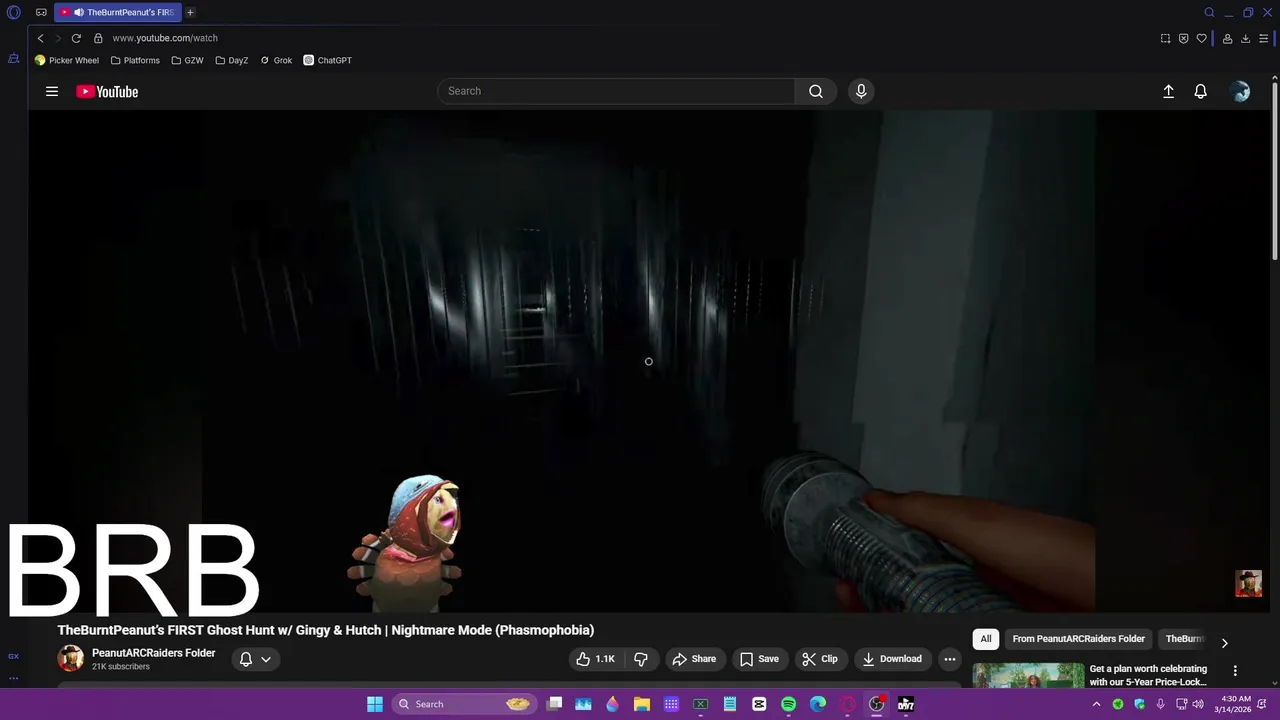
Task: Open GX Control in the sidebar
Action: click(13, 59)
